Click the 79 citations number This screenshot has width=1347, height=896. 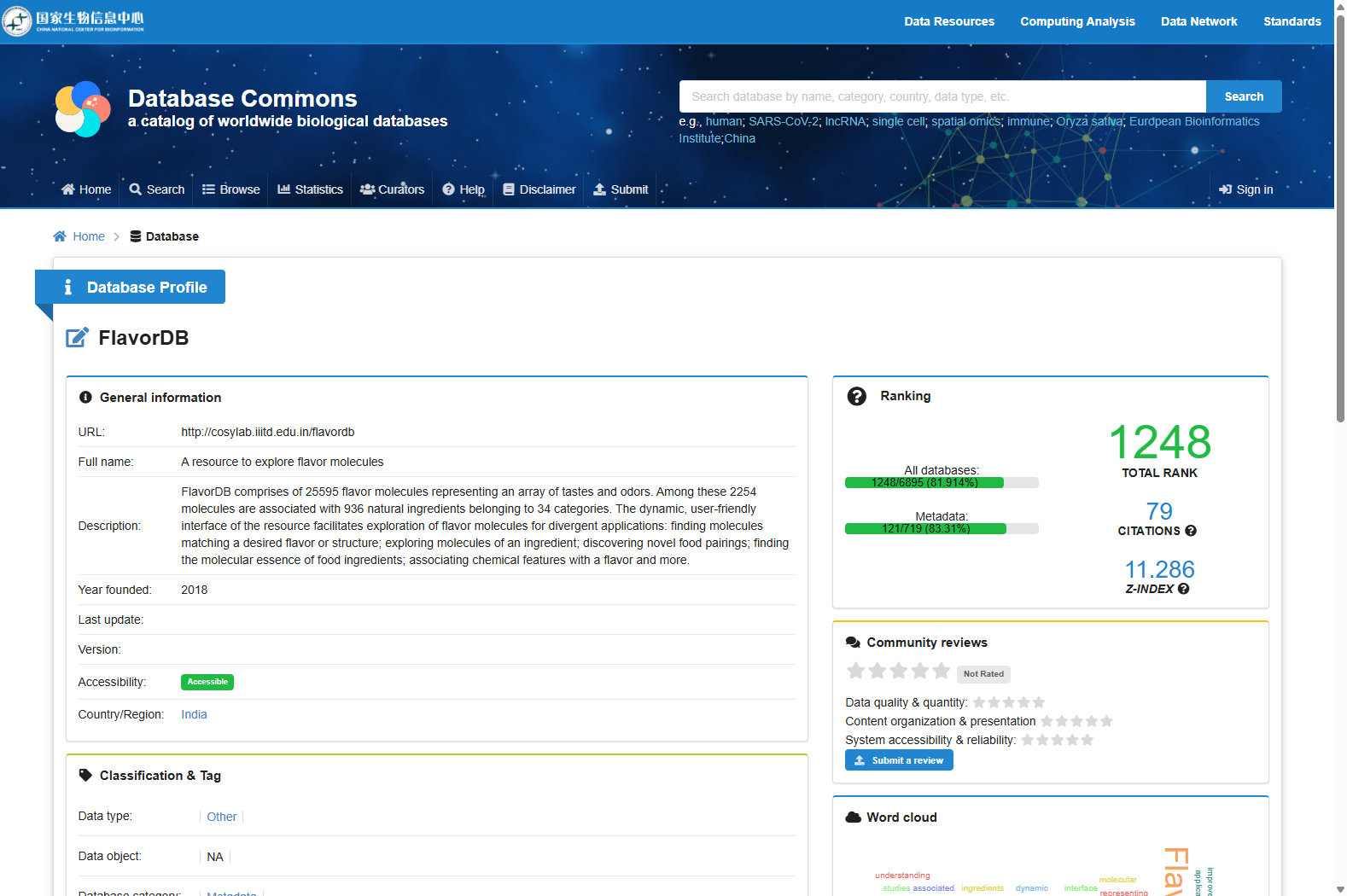pyautogui.click(x=1159, y=511)
